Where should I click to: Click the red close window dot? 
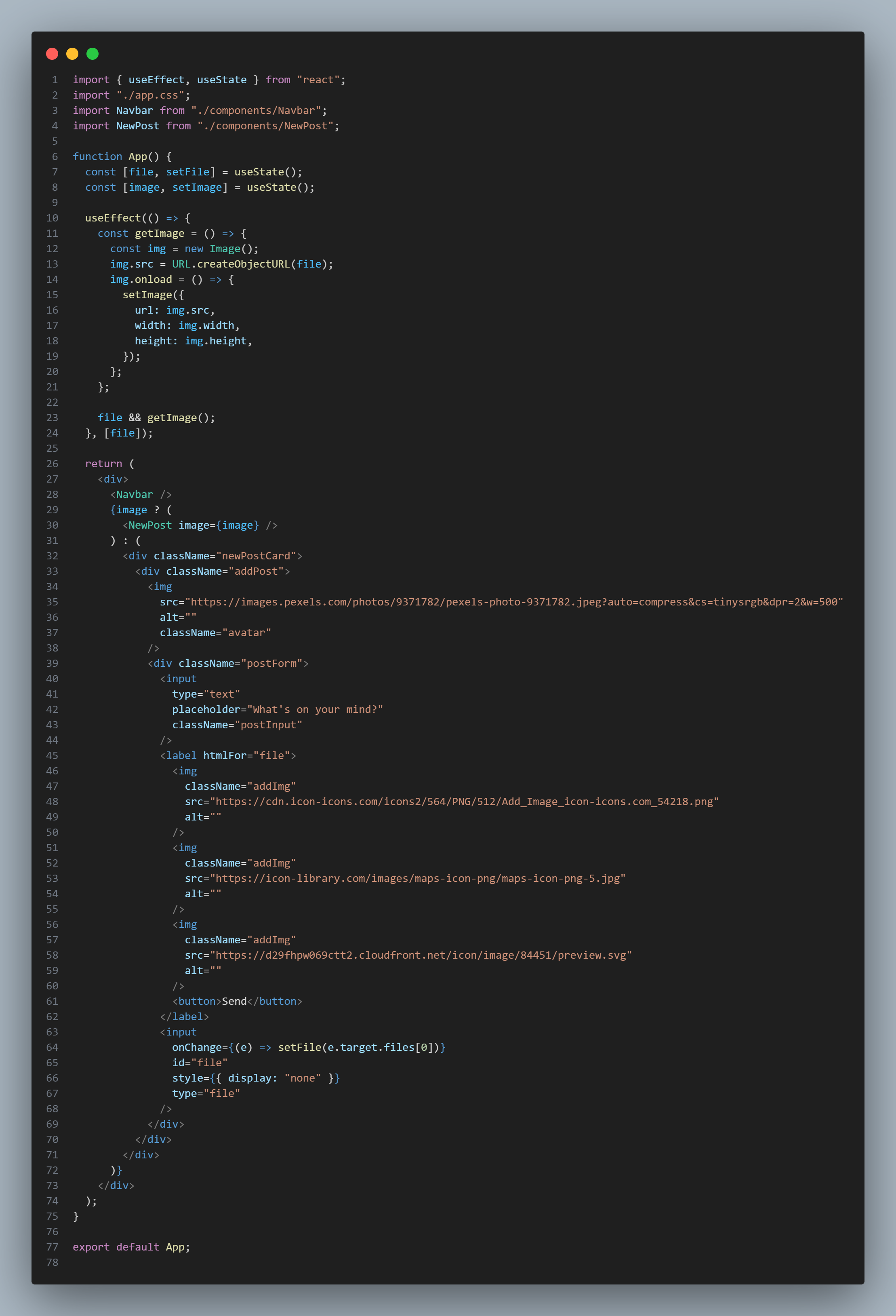(52, 54)
